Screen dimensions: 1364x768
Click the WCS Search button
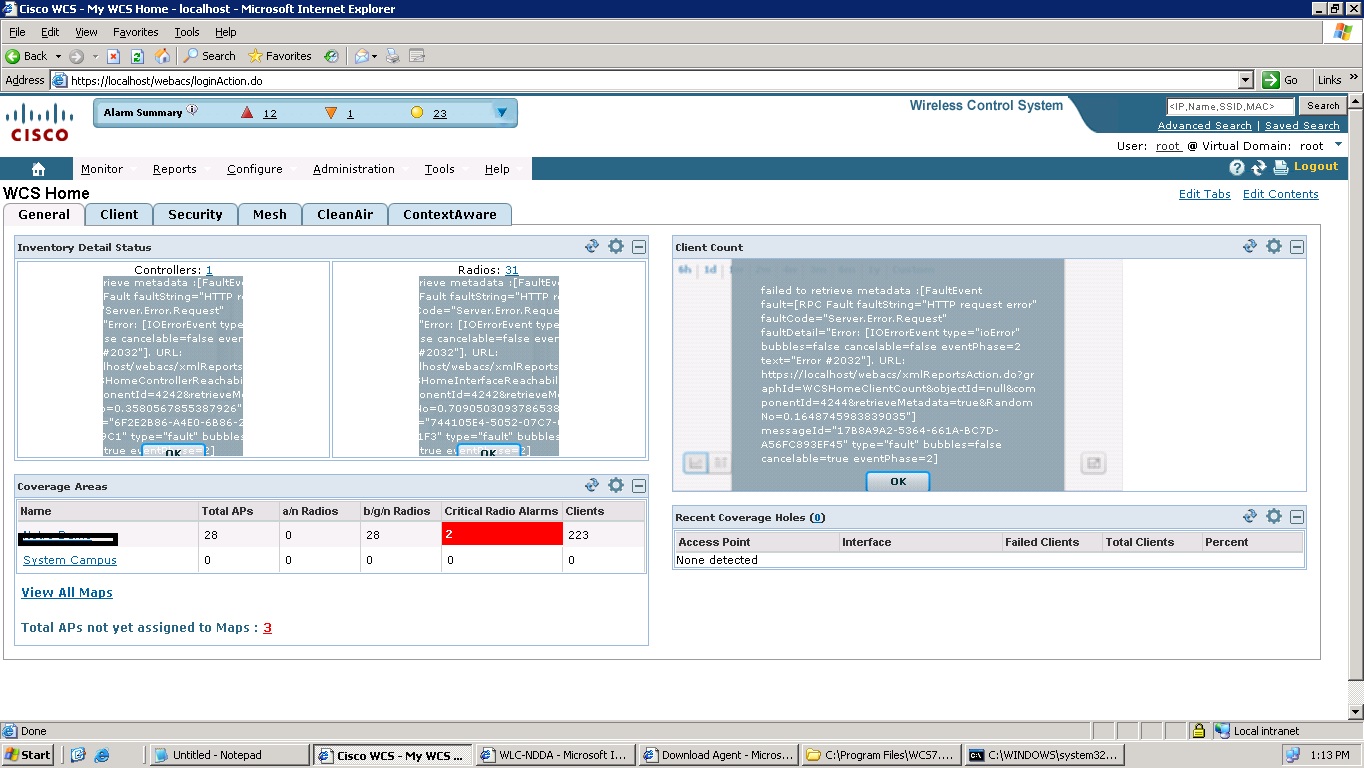(x=1324, y=106)
